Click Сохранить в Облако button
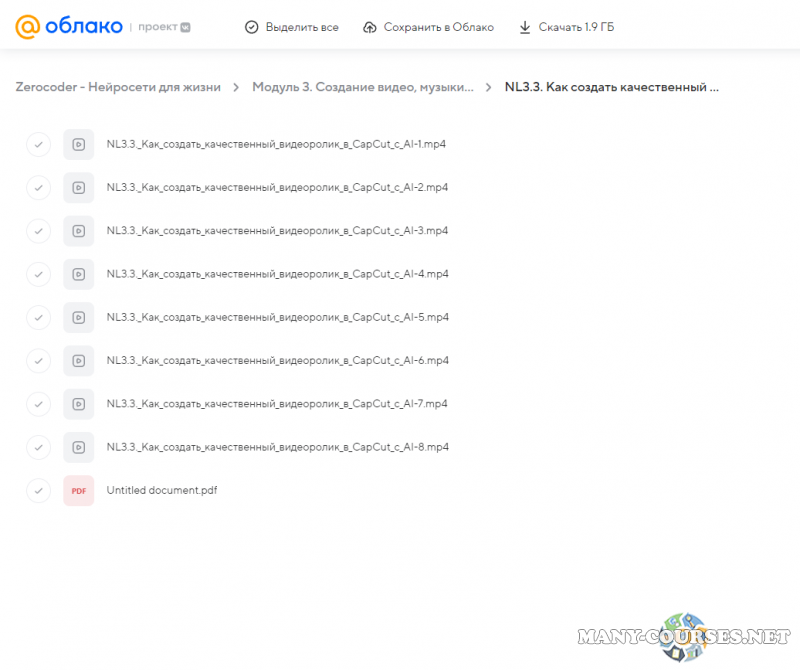 pos(428,27)
